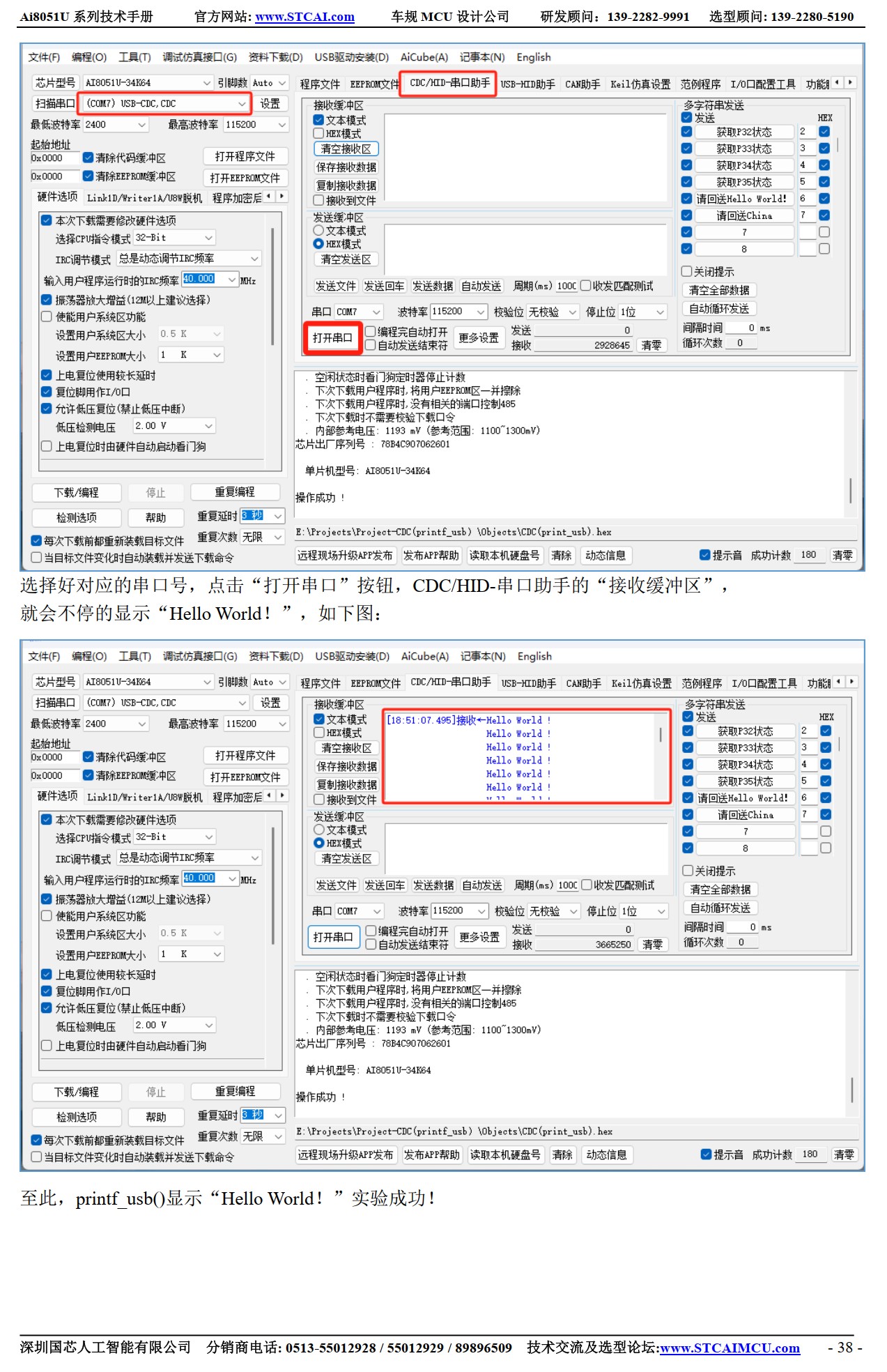This screenshot has width=887, height=1372.
Task: Click 发送数据 button in lower screenshot
Action: point(433,885)
